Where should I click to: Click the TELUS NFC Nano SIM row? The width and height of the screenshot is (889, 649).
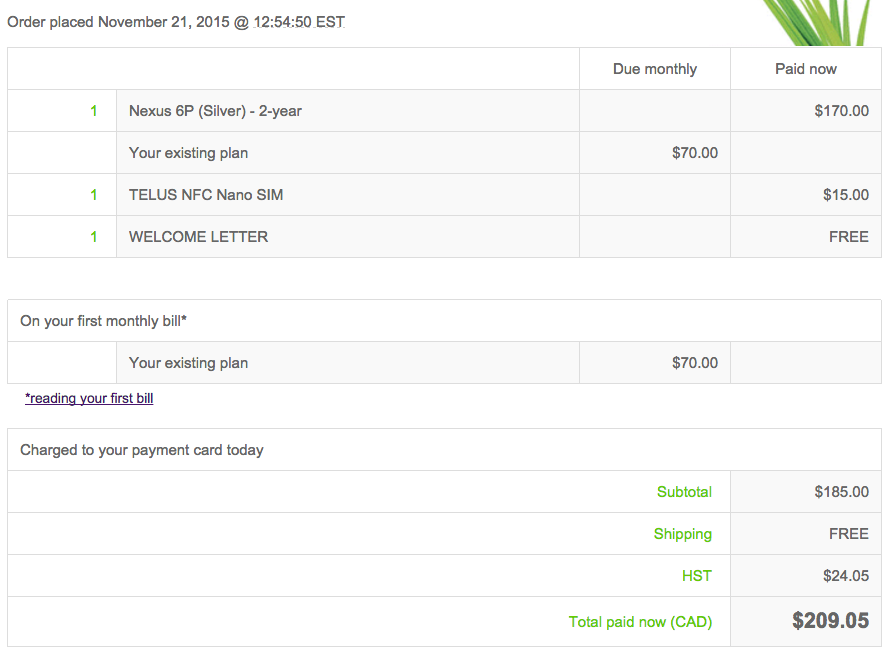(444, 195)
